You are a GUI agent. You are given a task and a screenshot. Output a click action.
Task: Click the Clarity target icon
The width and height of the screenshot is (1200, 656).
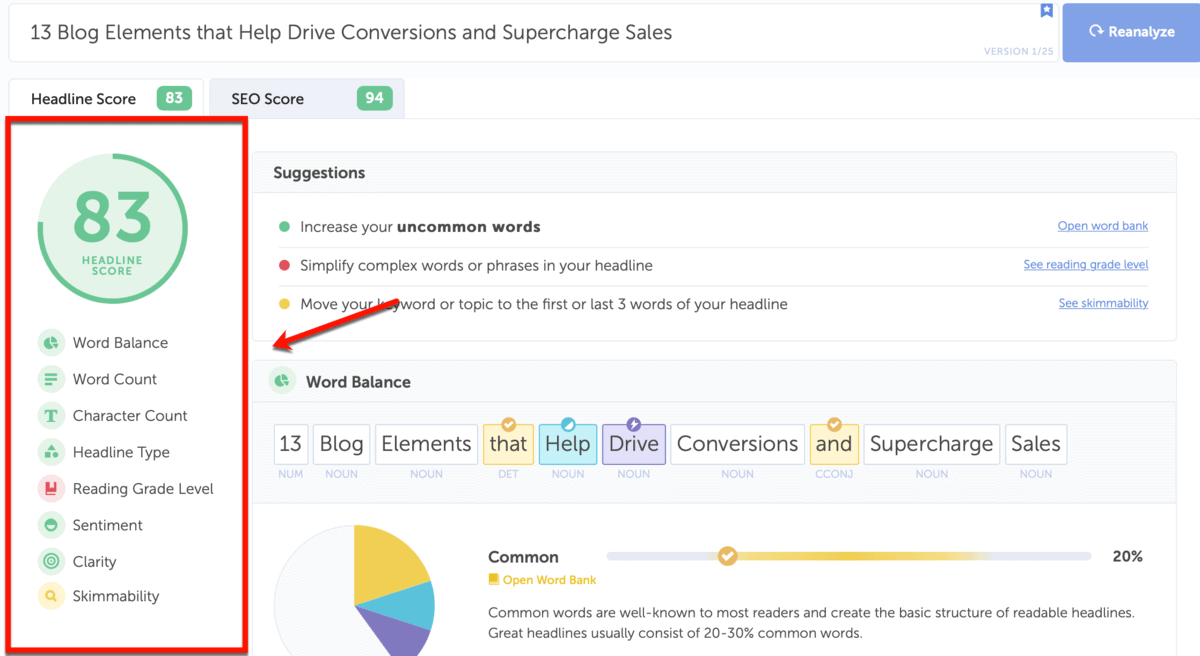(51, 561)
